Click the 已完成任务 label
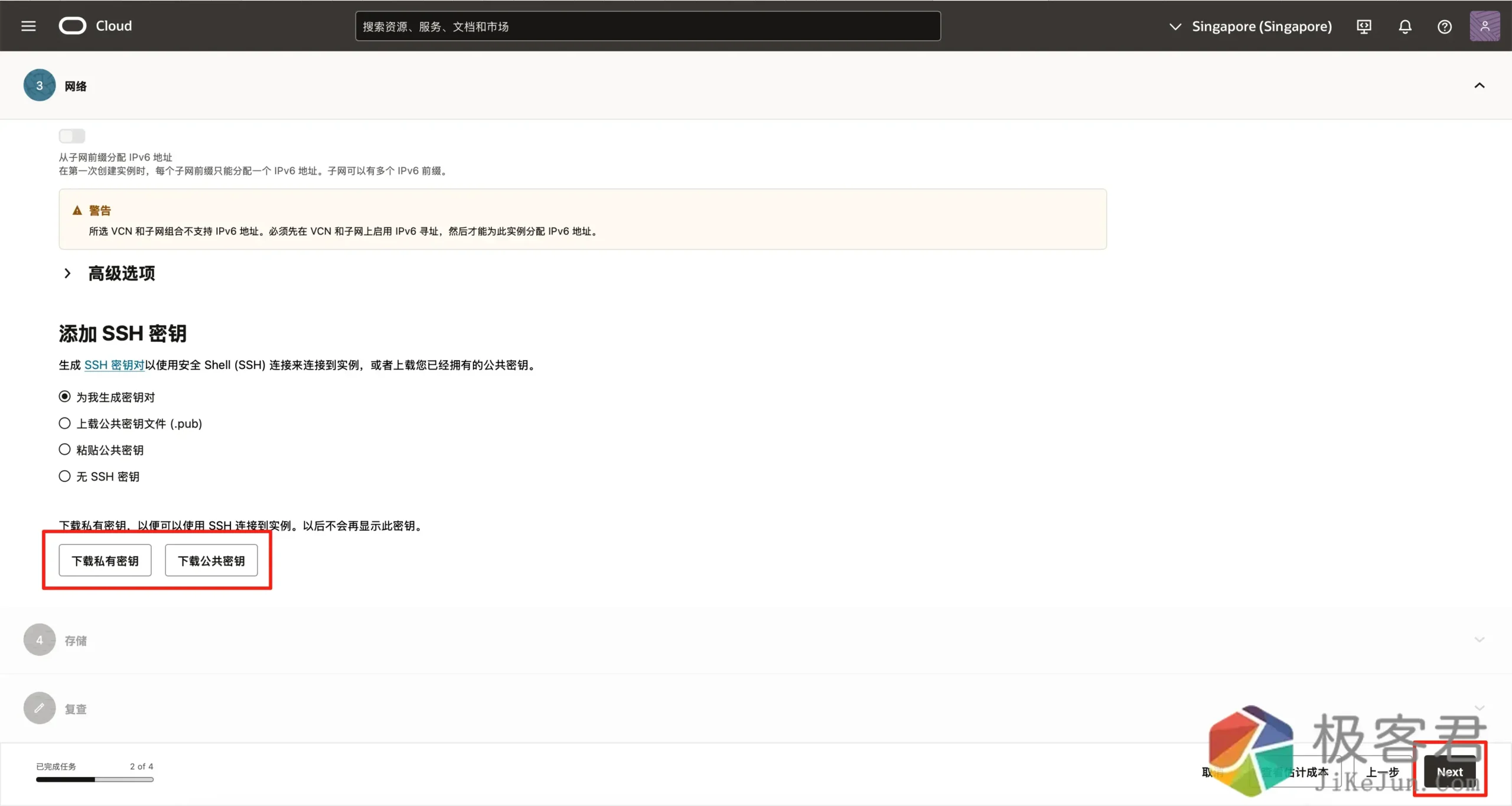The height and width of the screenshot is (806, 1512). click(x=56, y=766)
